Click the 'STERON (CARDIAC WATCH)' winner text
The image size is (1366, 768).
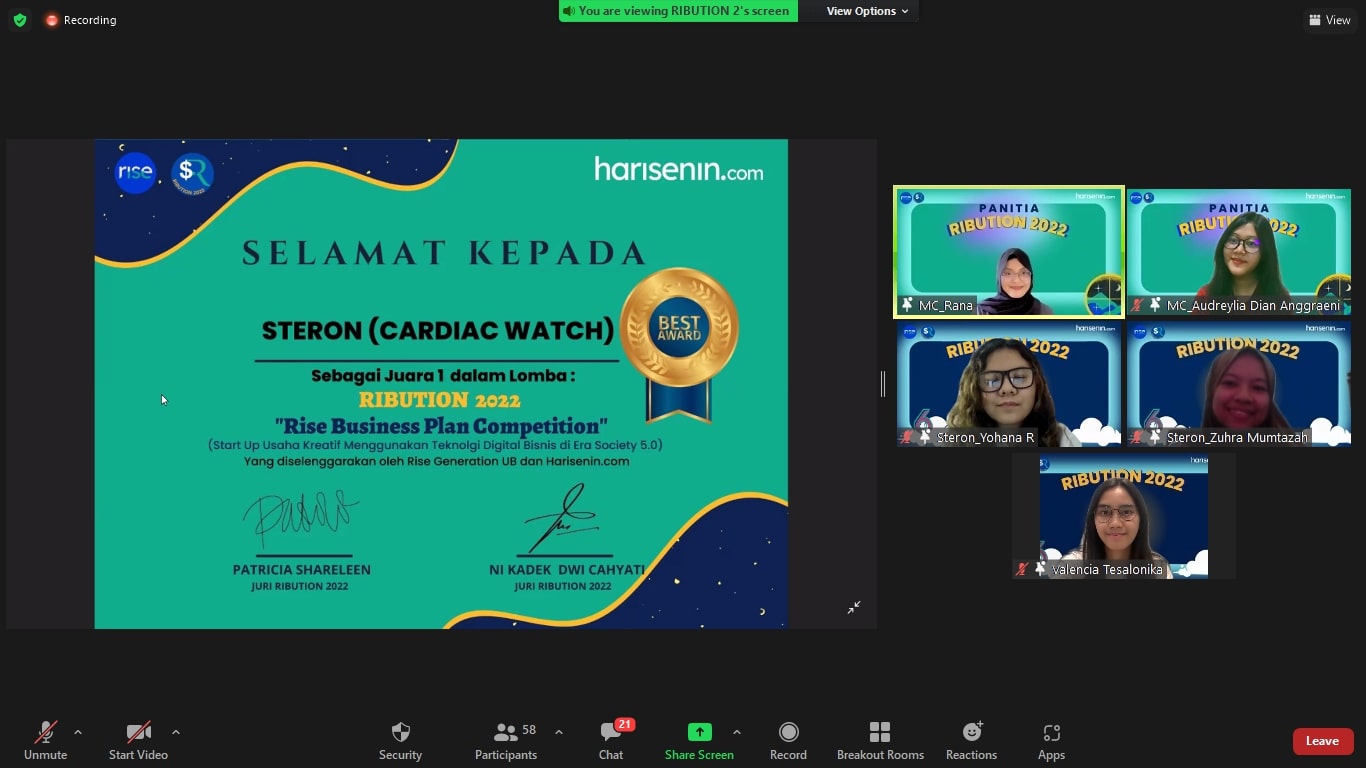(x=438, y=331)
